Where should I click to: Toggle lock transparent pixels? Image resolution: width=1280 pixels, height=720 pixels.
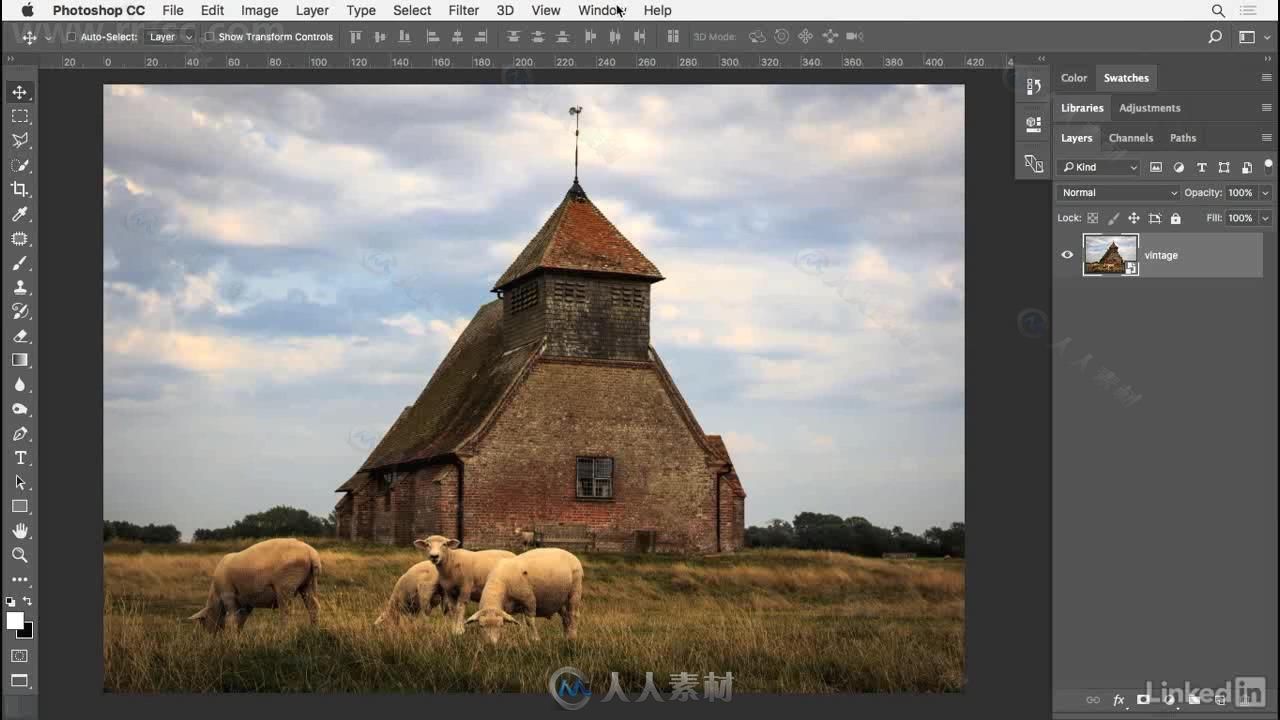(1092, 218)
